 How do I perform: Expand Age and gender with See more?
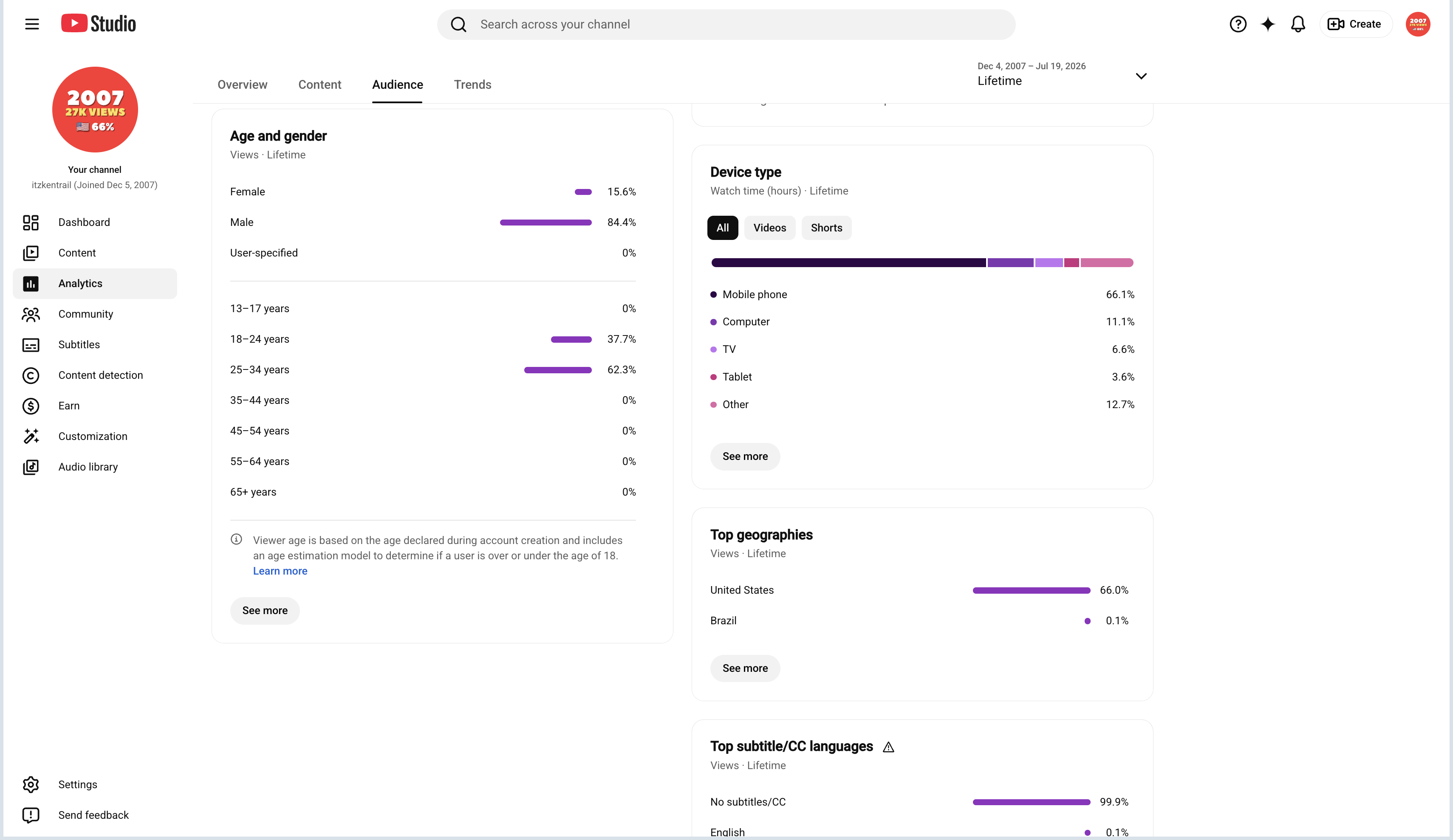coord(265,611)
